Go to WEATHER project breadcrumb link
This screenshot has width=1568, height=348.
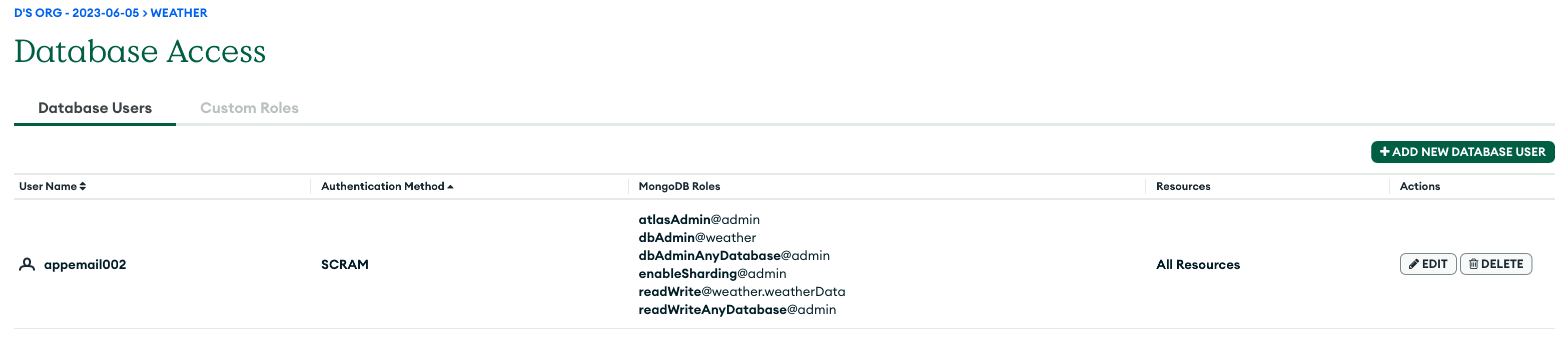pyautogui.click(x=178, y=13)
